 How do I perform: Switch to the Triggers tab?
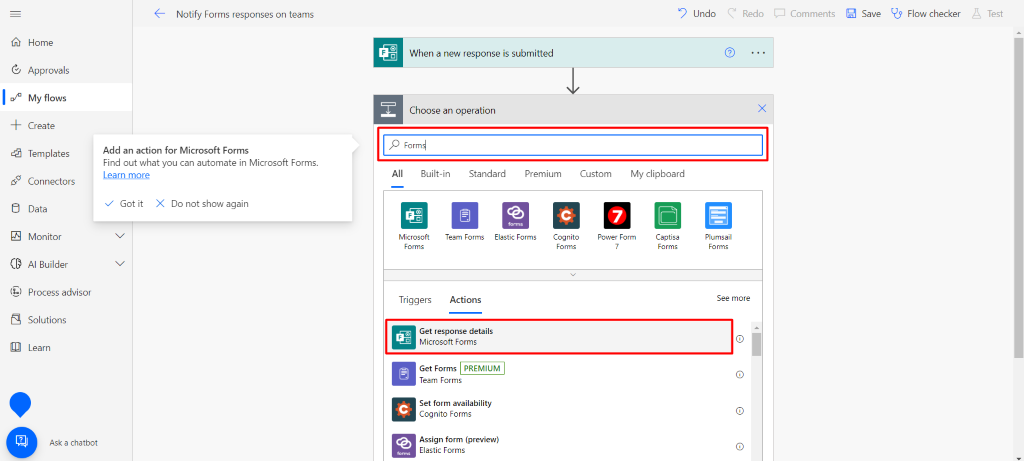pos(415,299)
